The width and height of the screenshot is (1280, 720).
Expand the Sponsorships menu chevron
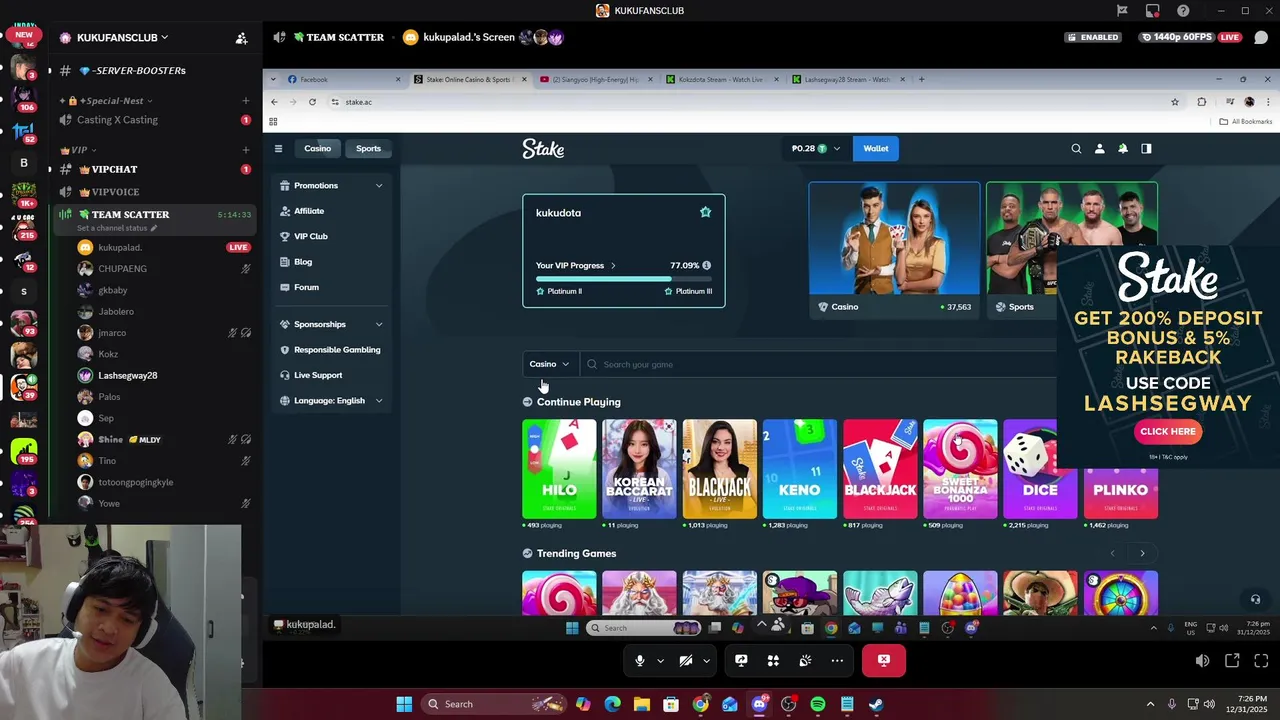point(379,324)
